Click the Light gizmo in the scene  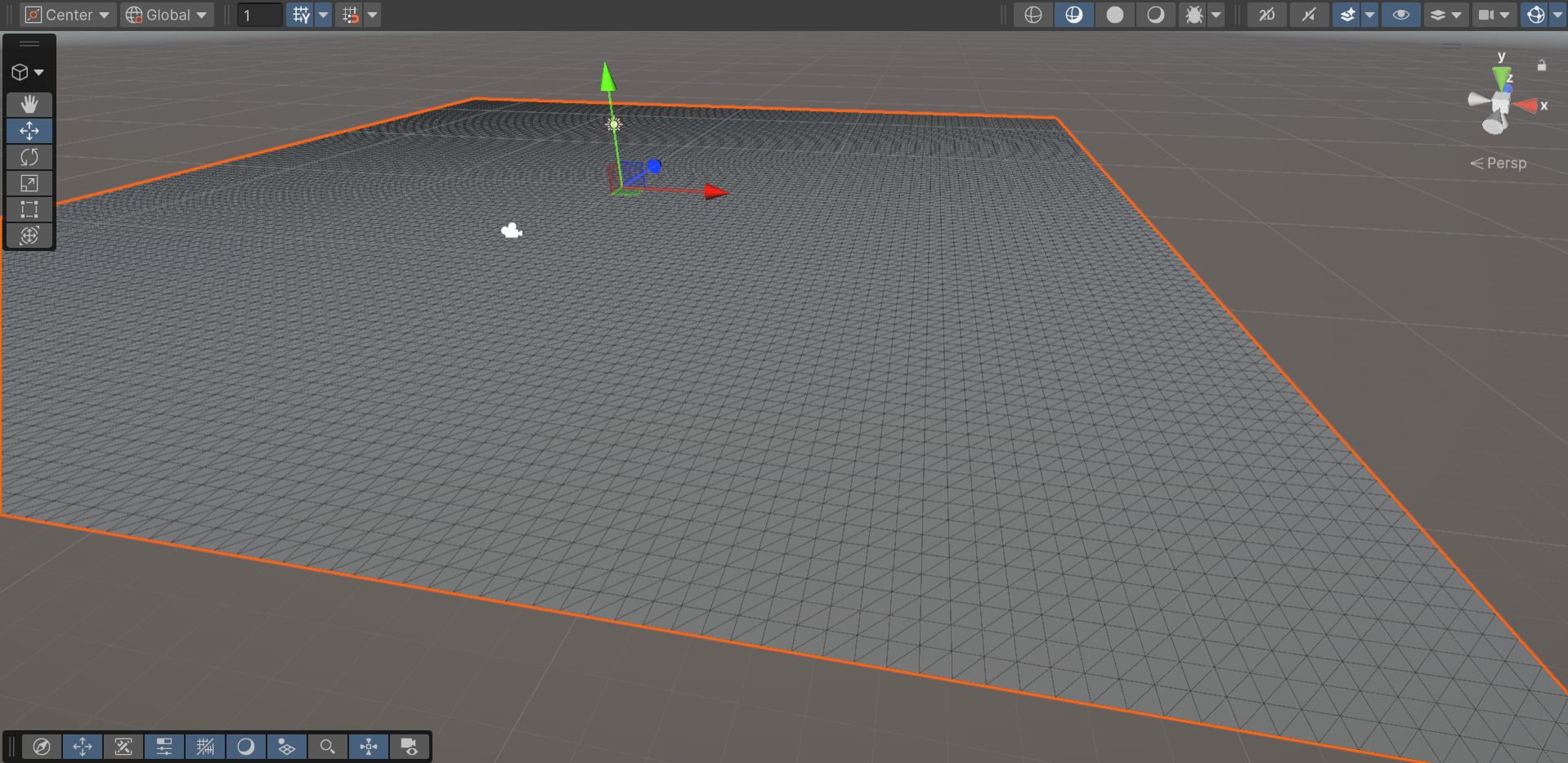pos(613,124)
